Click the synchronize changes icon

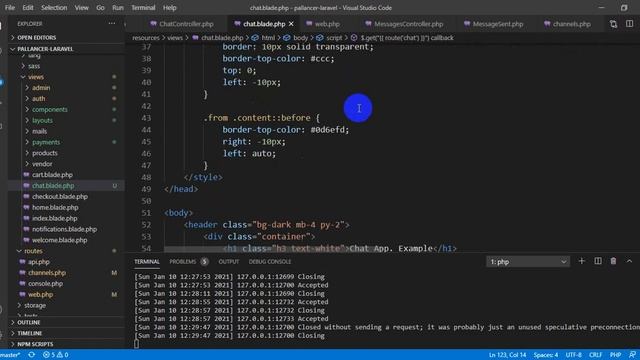tap(31, 355)
